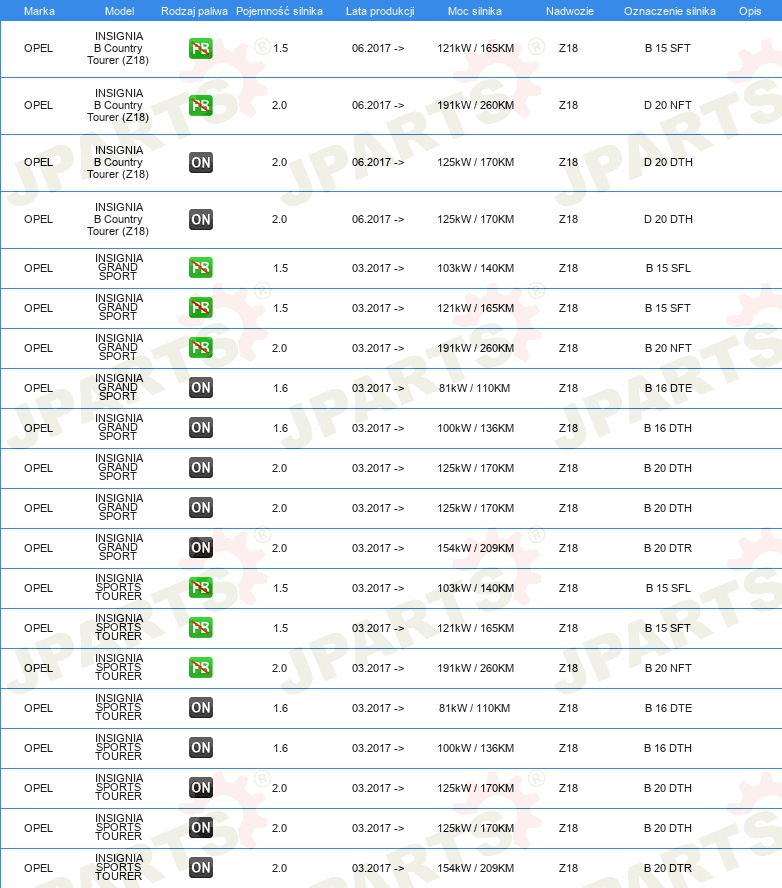
Task: Click 81kW / 110KM in Grand Sport row
Action: coord(475,388)
